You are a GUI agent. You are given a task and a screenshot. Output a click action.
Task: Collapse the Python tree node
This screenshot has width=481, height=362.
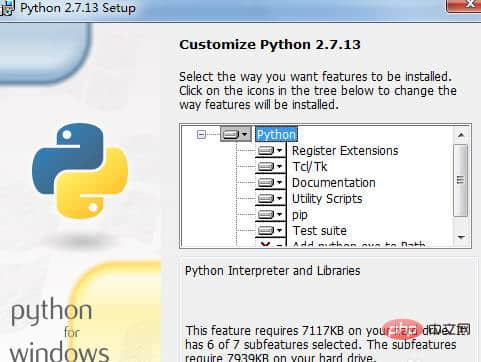click(201, 135)
